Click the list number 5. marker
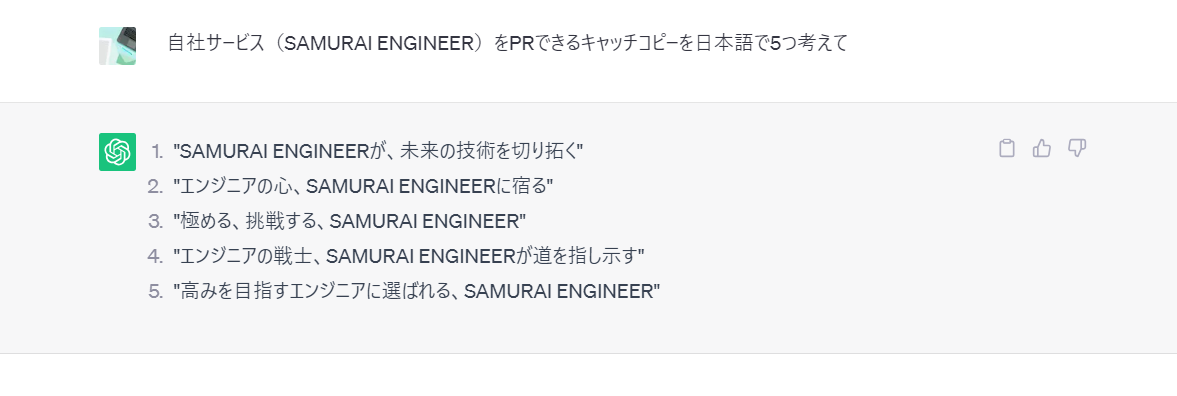Viewport: 1177px width, 396px height. pos(155,292)
